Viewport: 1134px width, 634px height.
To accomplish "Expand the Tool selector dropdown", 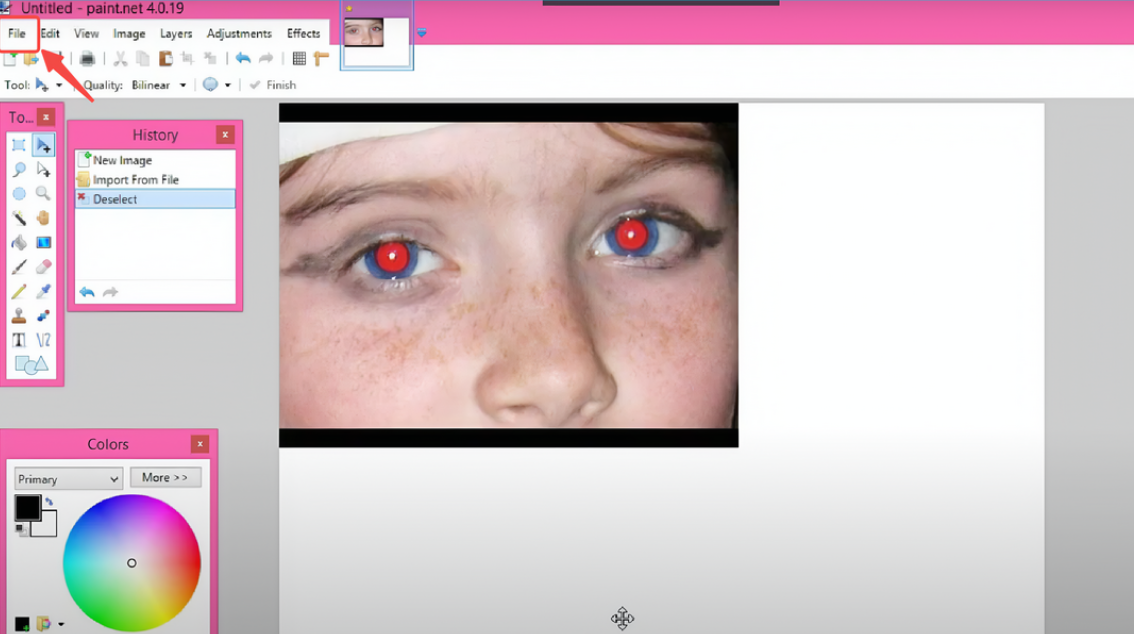I will tap(60, 85).
